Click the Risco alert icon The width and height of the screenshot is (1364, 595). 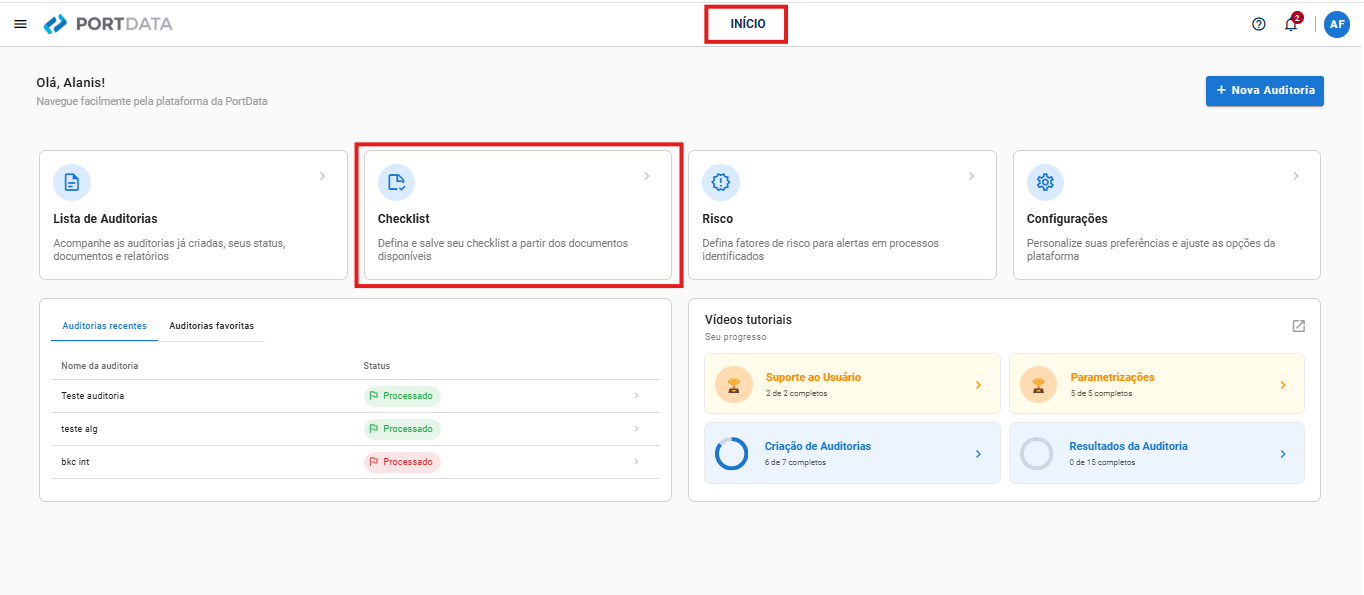pos(721,182)
